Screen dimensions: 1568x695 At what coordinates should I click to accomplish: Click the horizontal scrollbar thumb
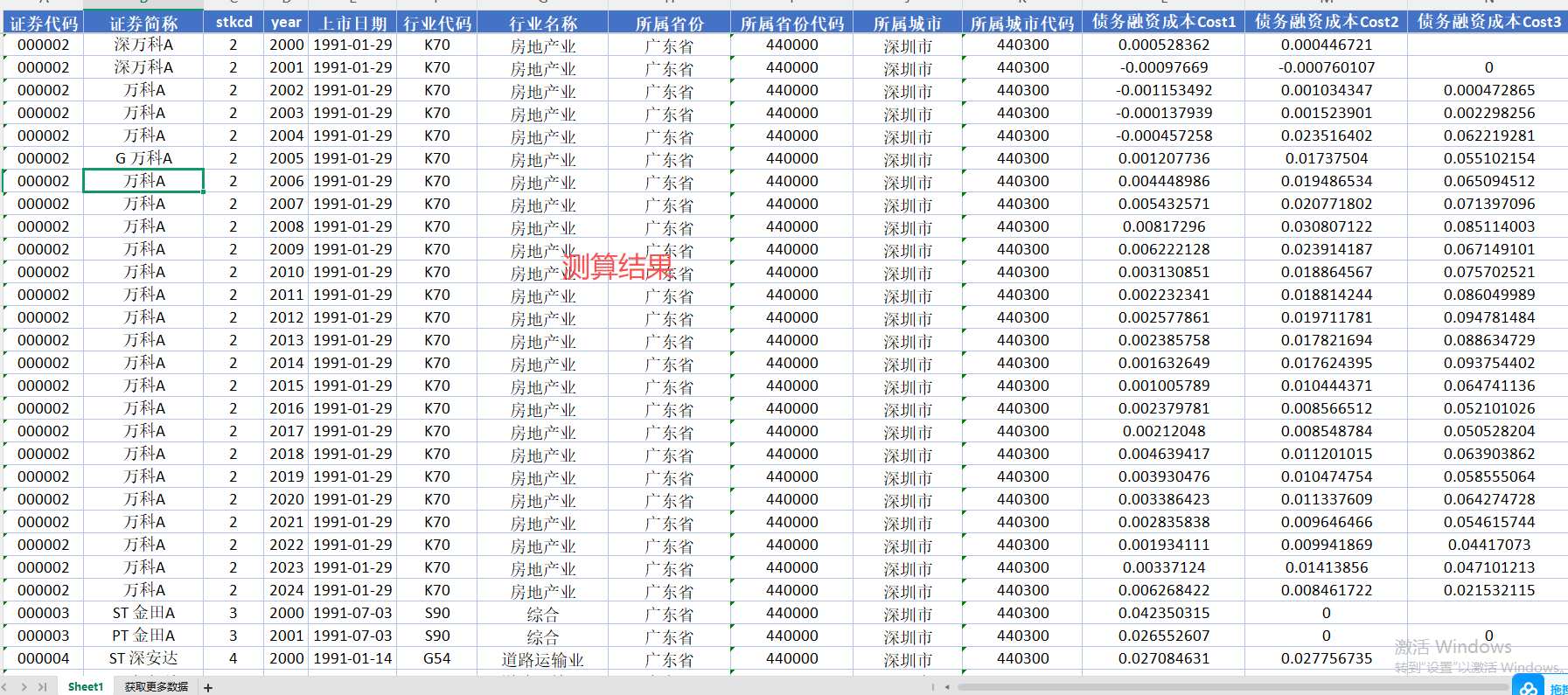coord(1233,687)
